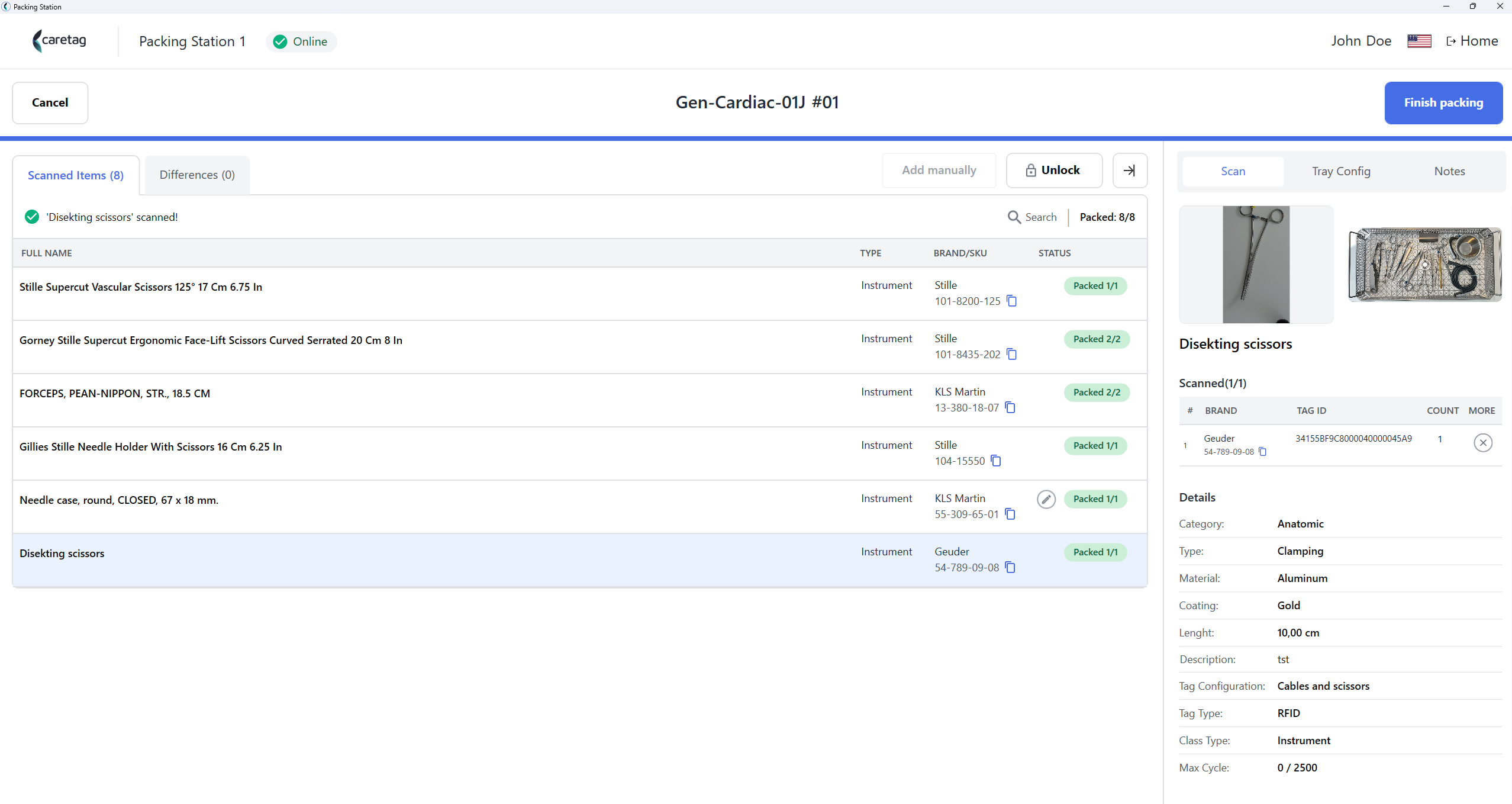Switch to Differences (0) tab
Viewport: 1512px width, 804px height.
pos(197,175)
